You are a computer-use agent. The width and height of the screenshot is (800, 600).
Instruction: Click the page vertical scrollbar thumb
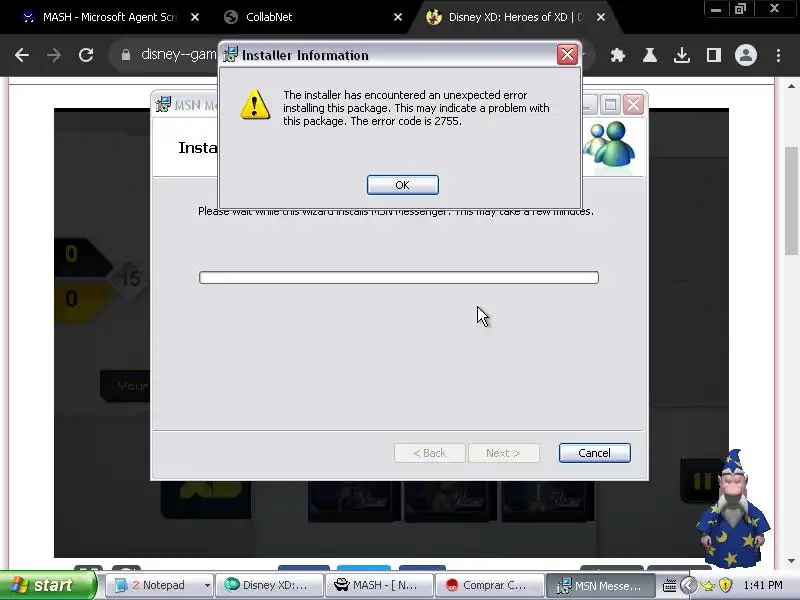click(x=791, y=200)
